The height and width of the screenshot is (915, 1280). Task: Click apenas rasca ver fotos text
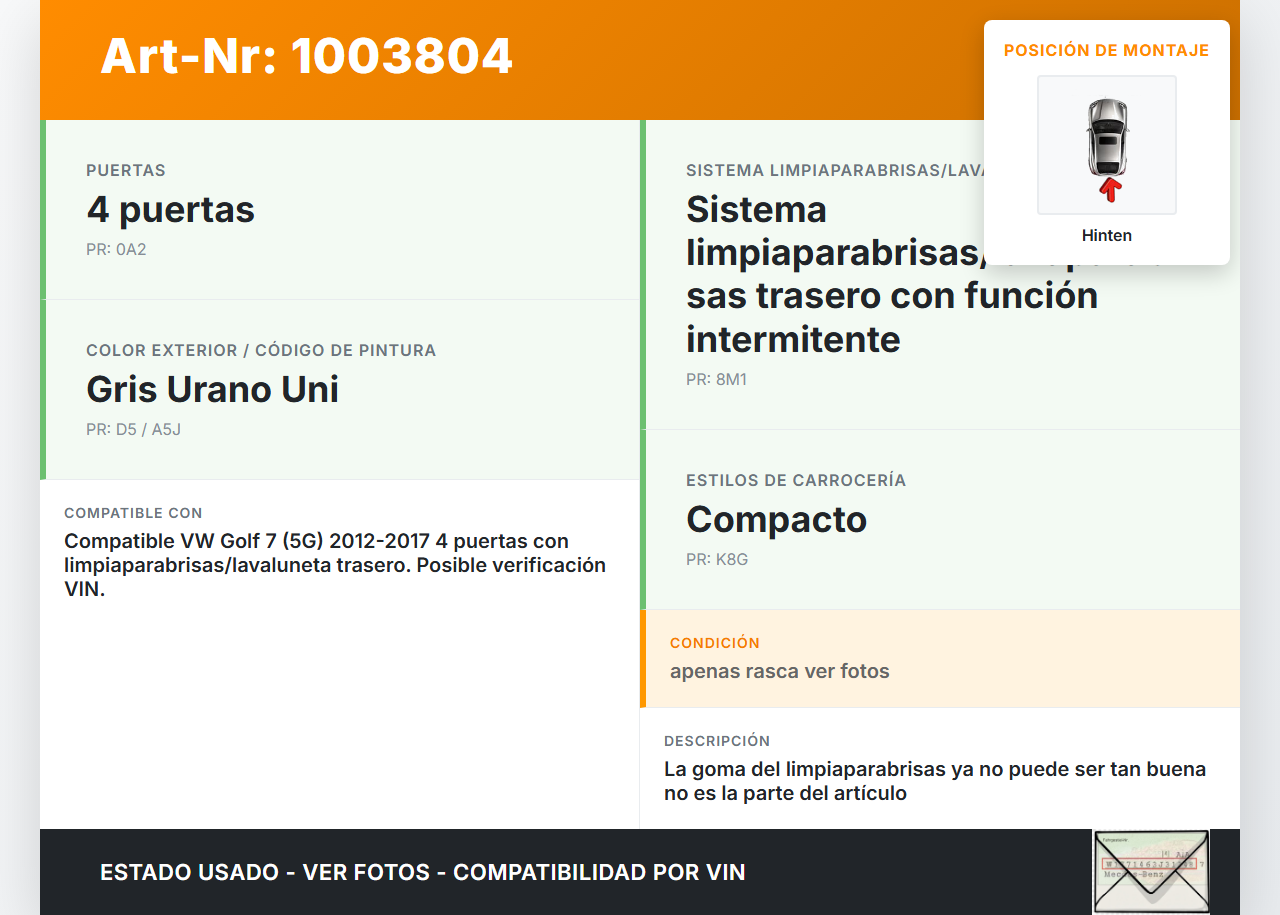pos(780,671)
